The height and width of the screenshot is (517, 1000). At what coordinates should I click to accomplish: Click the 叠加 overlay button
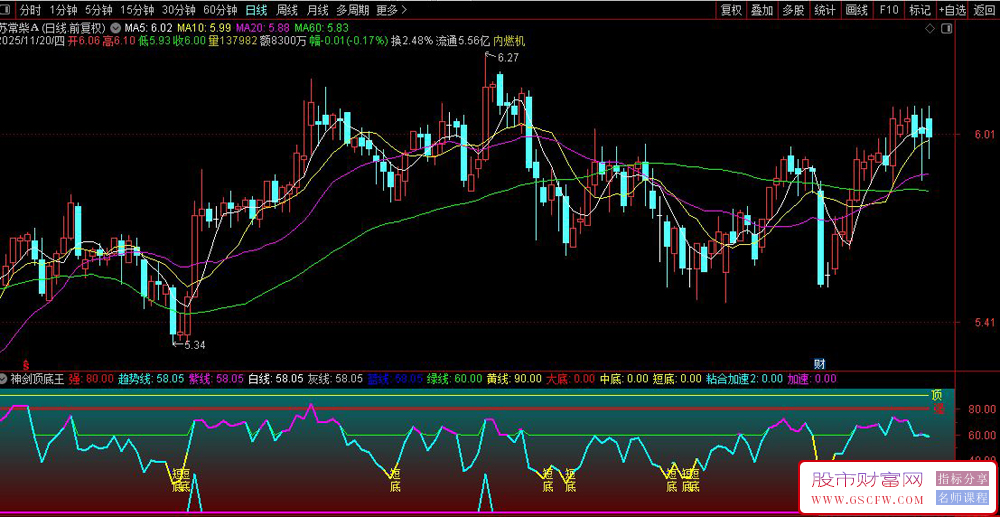[762, 10]
